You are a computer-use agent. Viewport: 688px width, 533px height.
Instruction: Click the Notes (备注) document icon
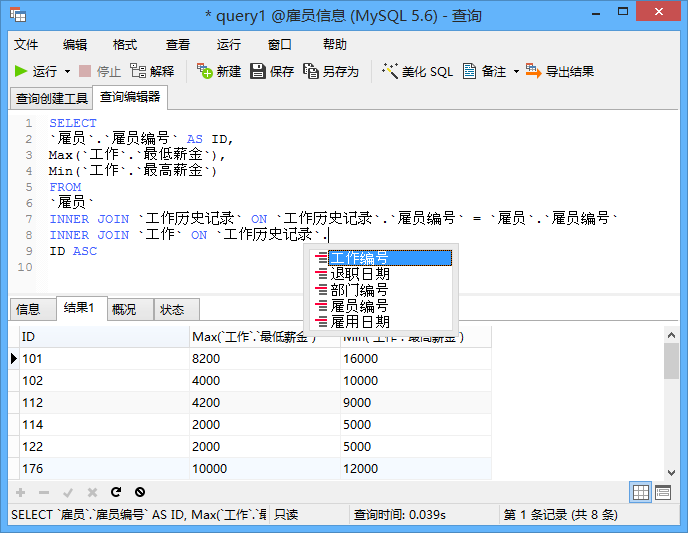469,71
